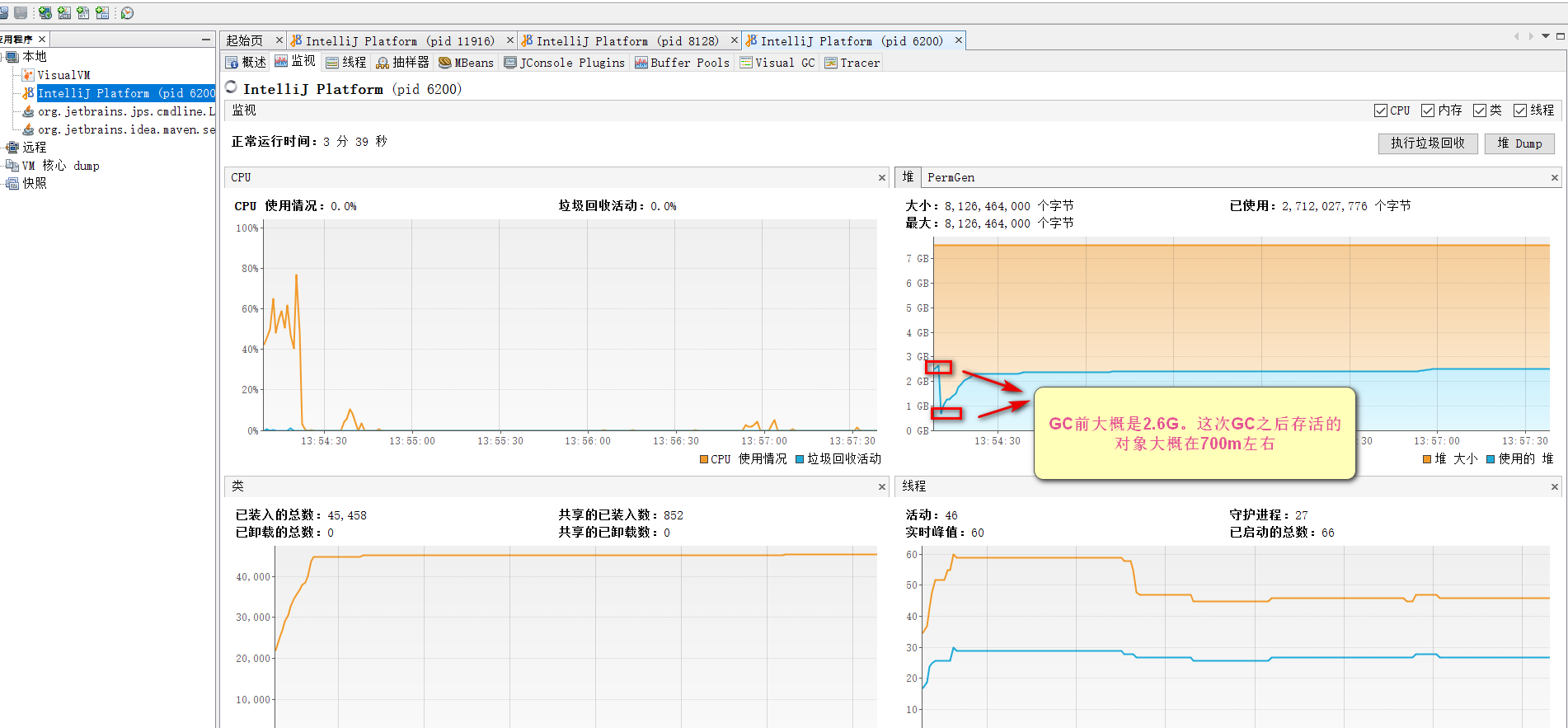
Task: Select the VisualVM tree item
Action: (x=63, y=75)
